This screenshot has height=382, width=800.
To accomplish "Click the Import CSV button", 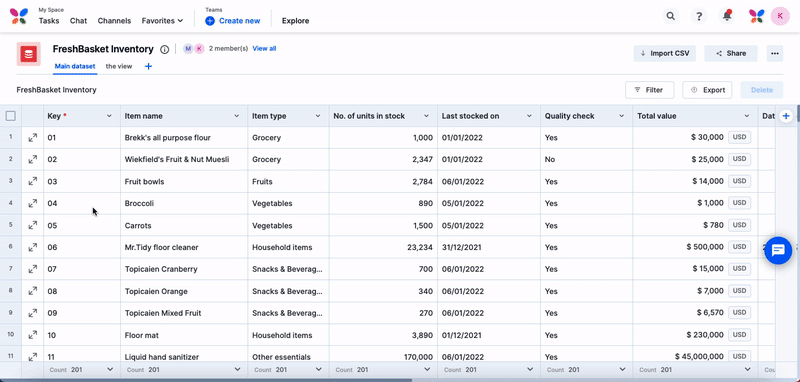I will [665, 54].
